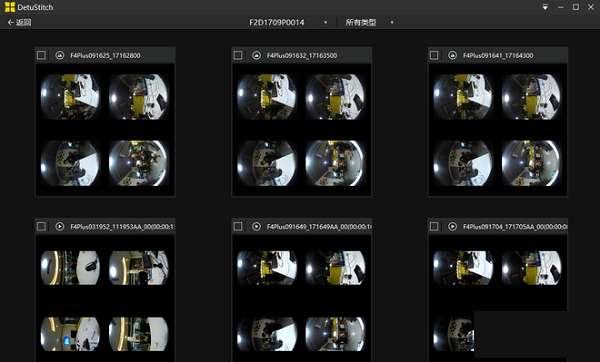The image size is (600, 362).
Task: Open file name F4Plus091649_171649AA
Action: tap(319, 227)
